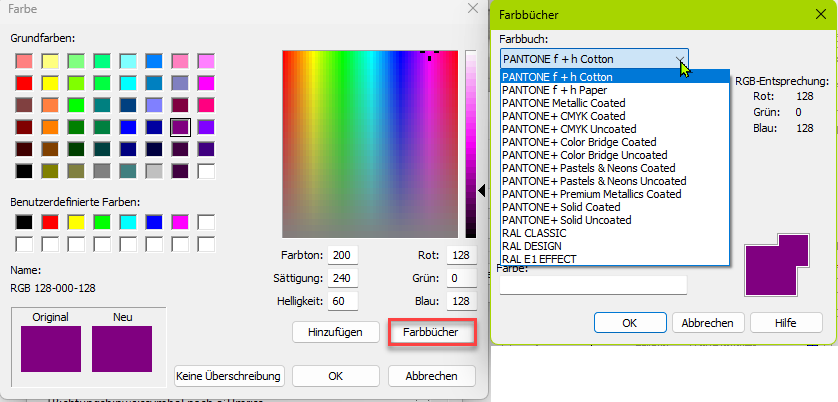Collapse the Farbbuch dropdown arrow

[x=680, y=59]
